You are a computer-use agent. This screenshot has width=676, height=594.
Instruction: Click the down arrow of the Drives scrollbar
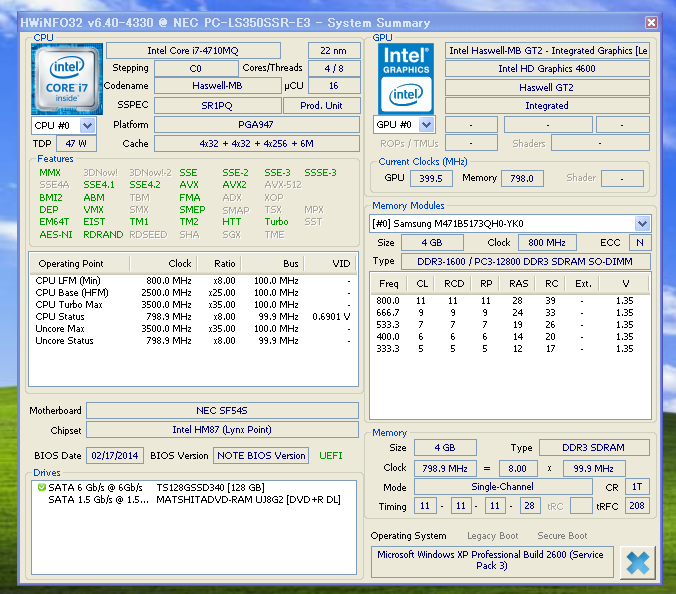(348, 568)
